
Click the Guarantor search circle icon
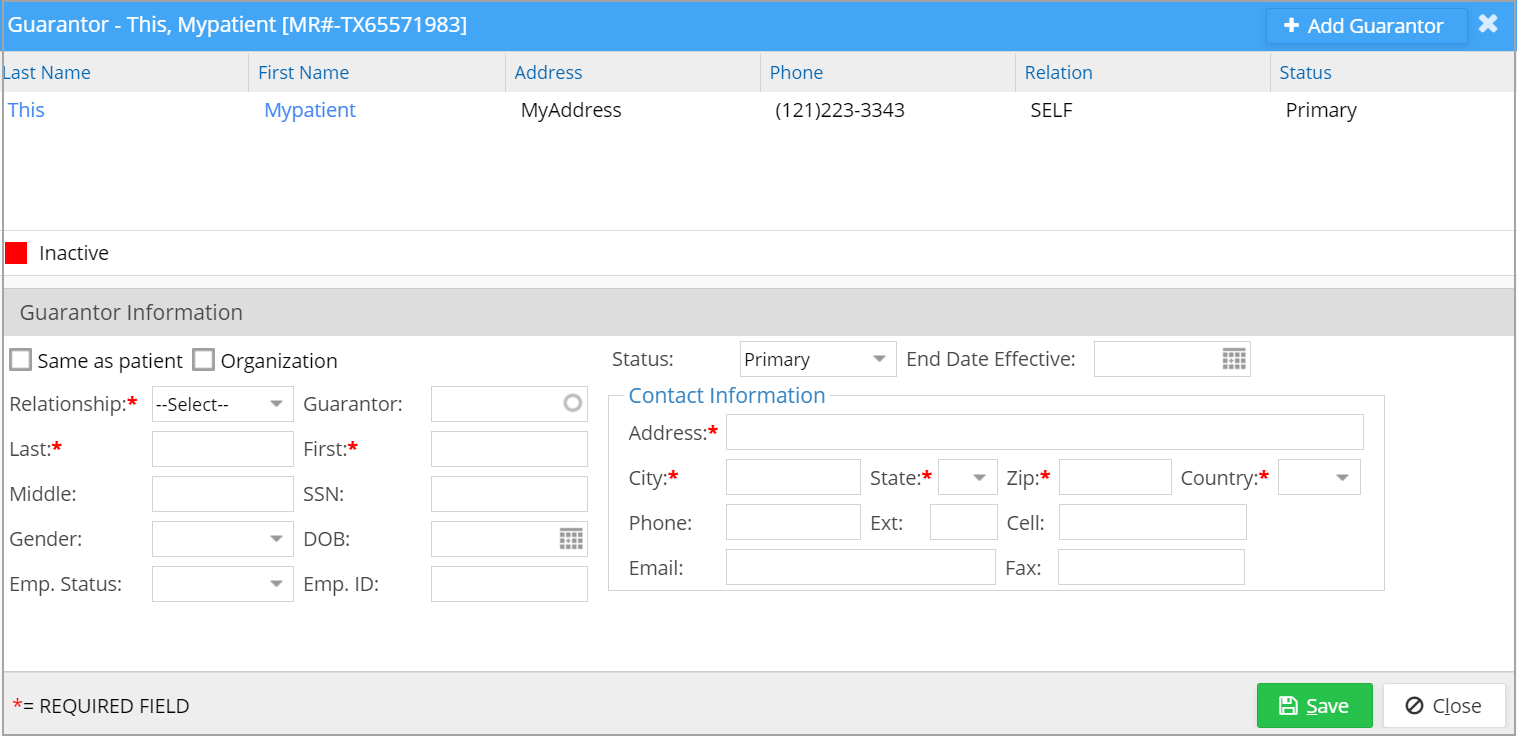572,404
